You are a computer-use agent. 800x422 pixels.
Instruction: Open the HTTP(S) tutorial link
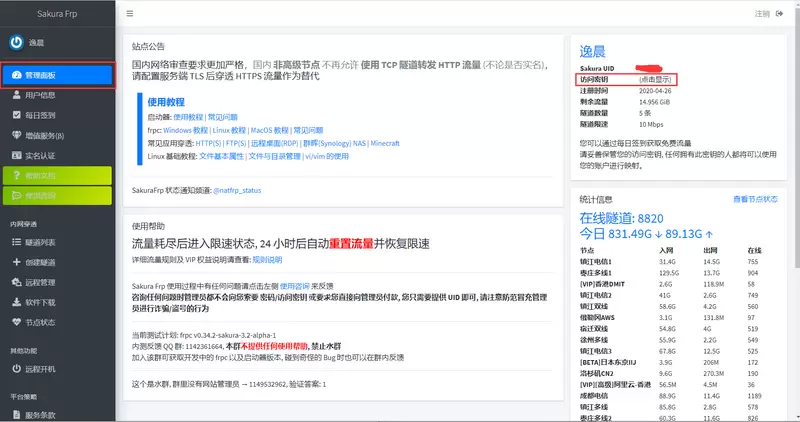click(208, 143)
